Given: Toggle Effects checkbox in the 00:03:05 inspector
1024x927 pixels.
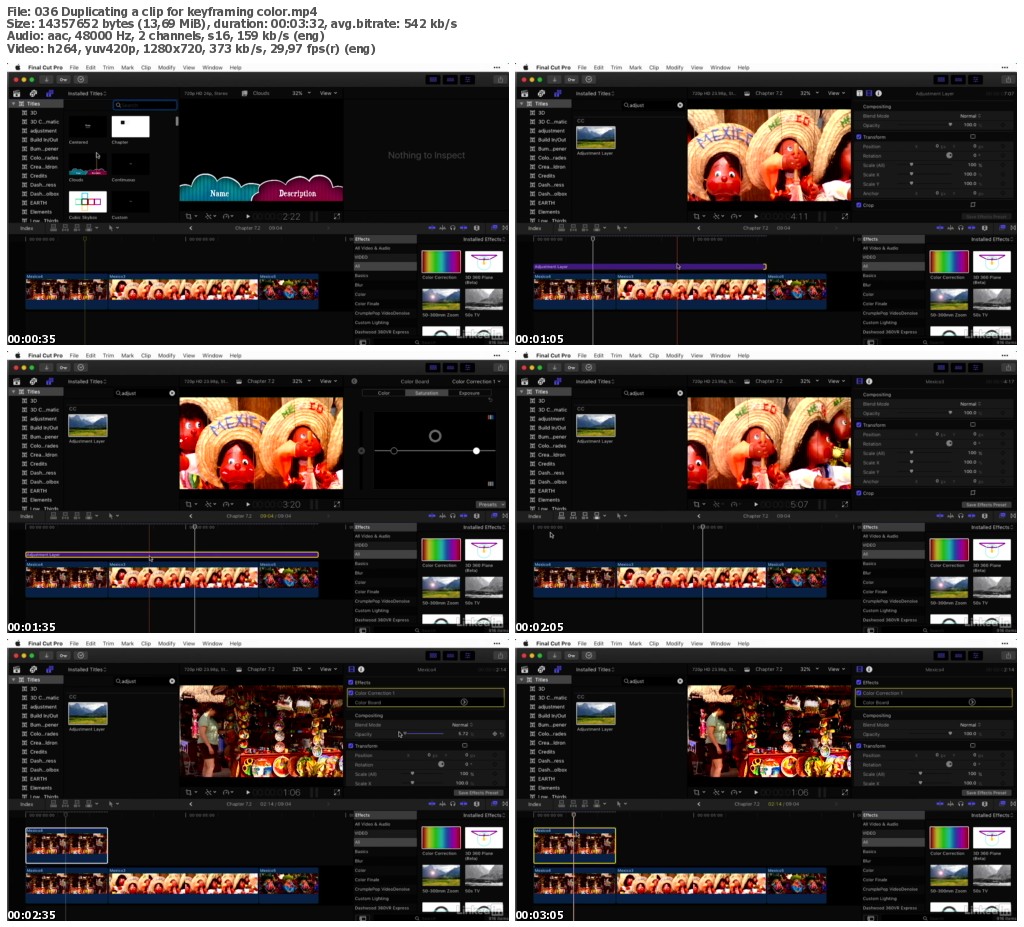Looking at the screenshot, I should point(859,683).
